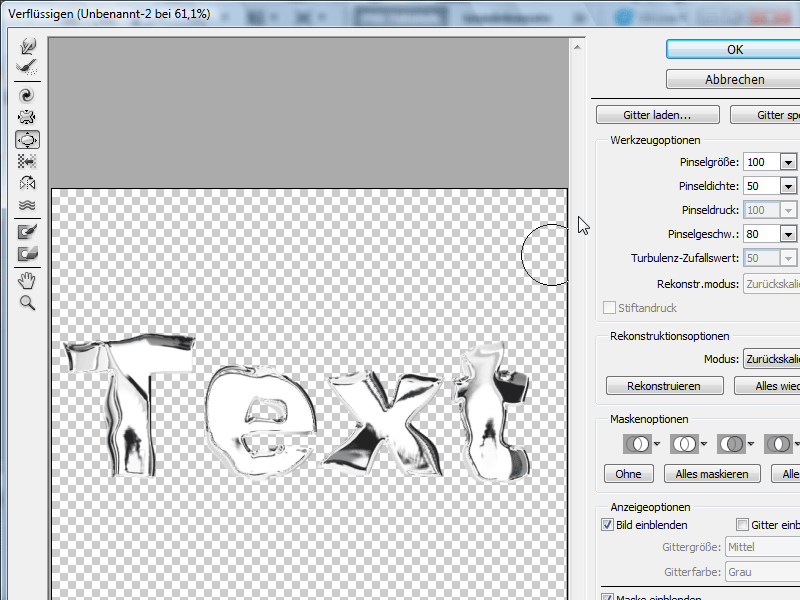The image size is (800, 600).
Task: Click the preview scrollbar up arrow
Action: pos(577,47)
